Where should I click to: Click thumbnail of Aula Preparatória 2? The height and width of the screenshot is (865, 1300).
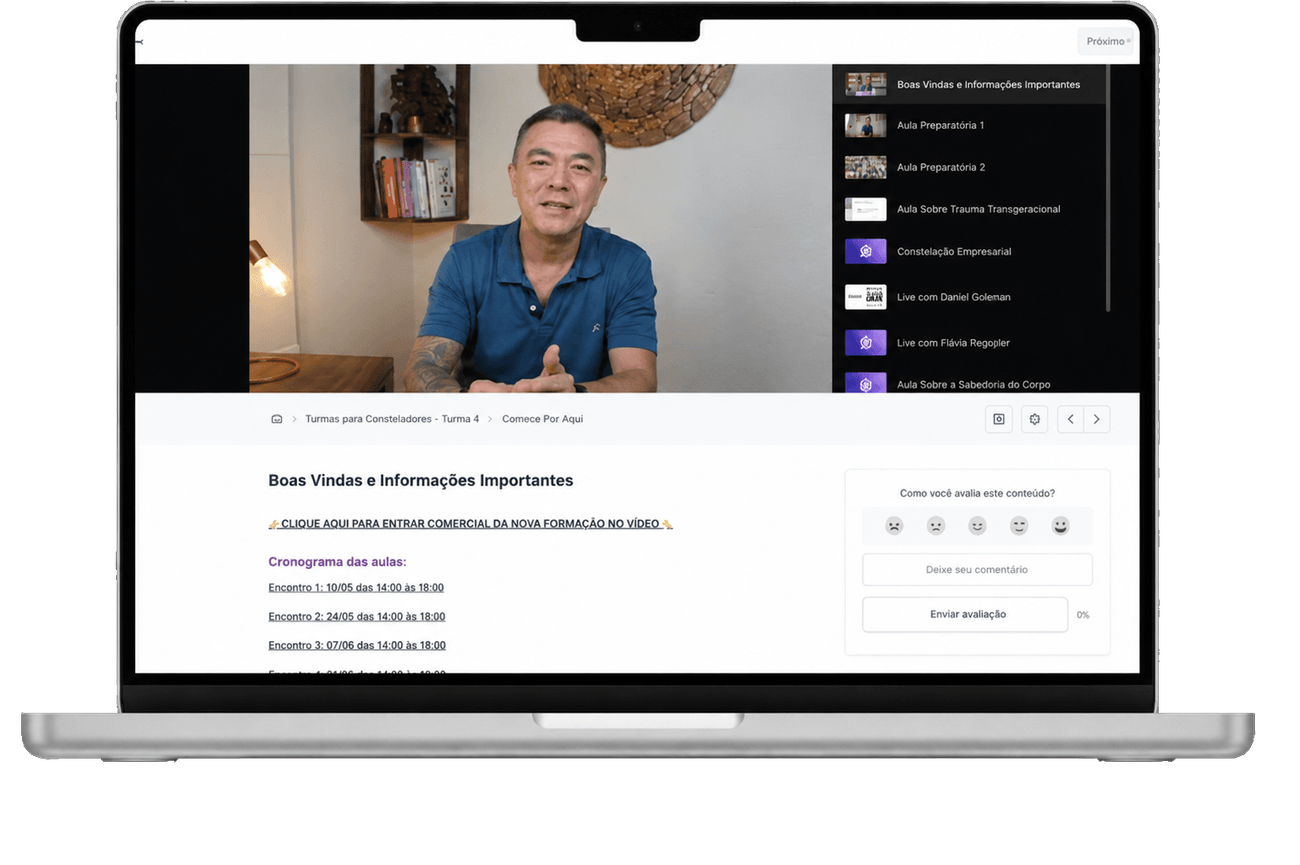[x=865, y=167]
